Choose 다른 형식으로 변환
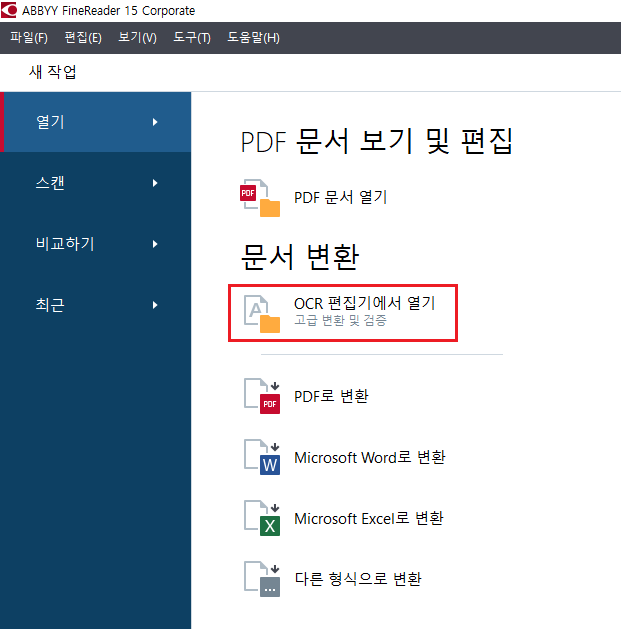621x629 pixels. click(x=358, y=579)
